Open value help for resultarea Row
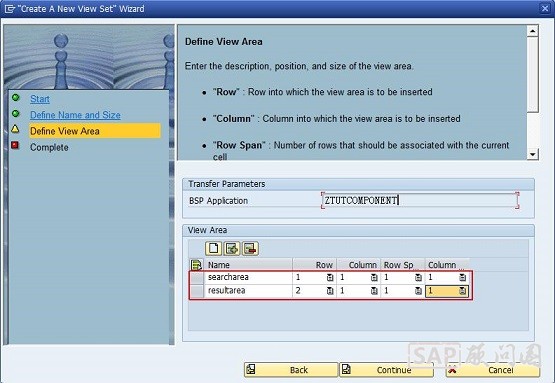This screenshot has height=383, width=555. pyautogui.click(x=330, y=291)
